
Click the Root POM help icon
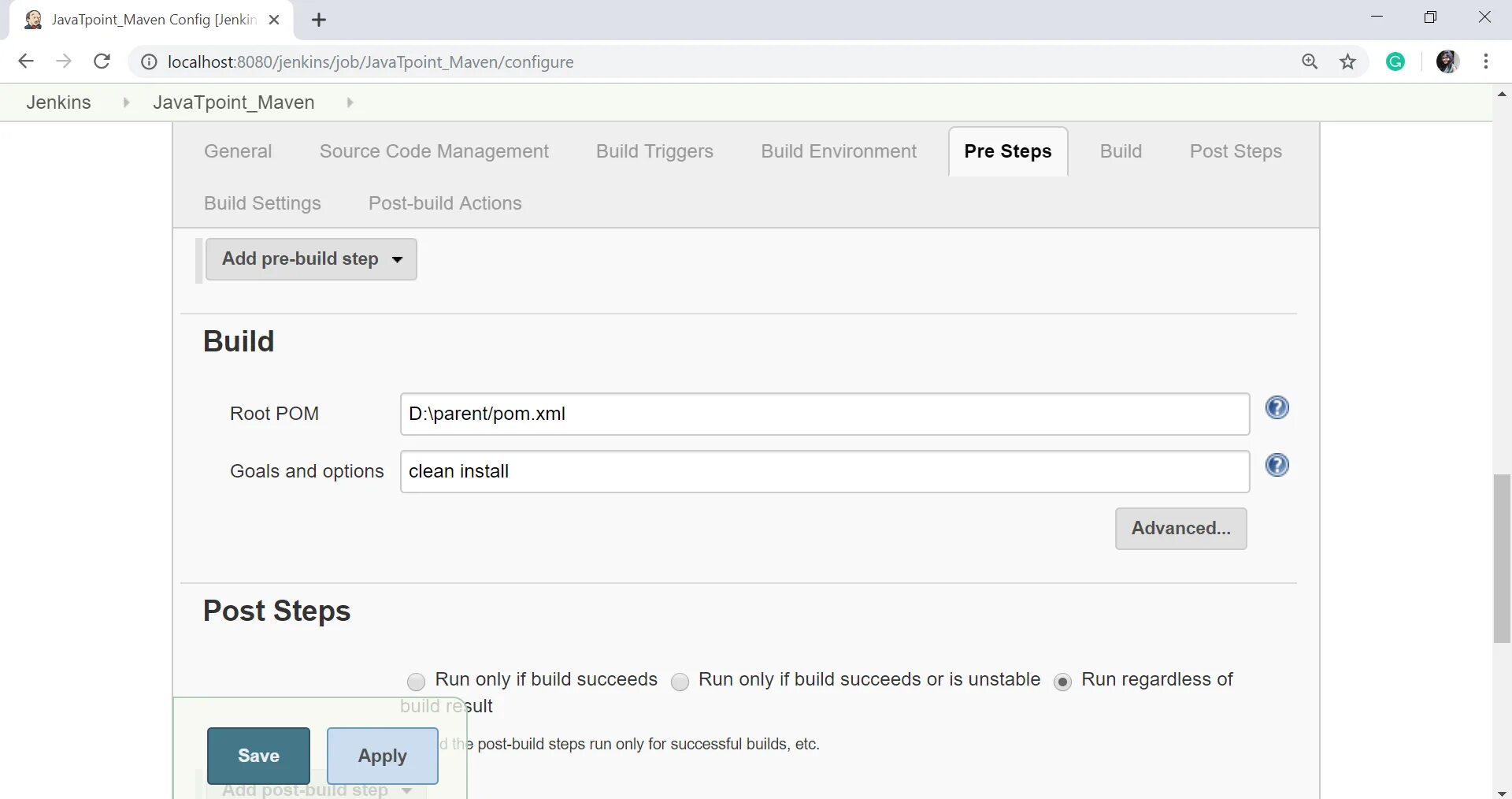[x=1277, y=407]
